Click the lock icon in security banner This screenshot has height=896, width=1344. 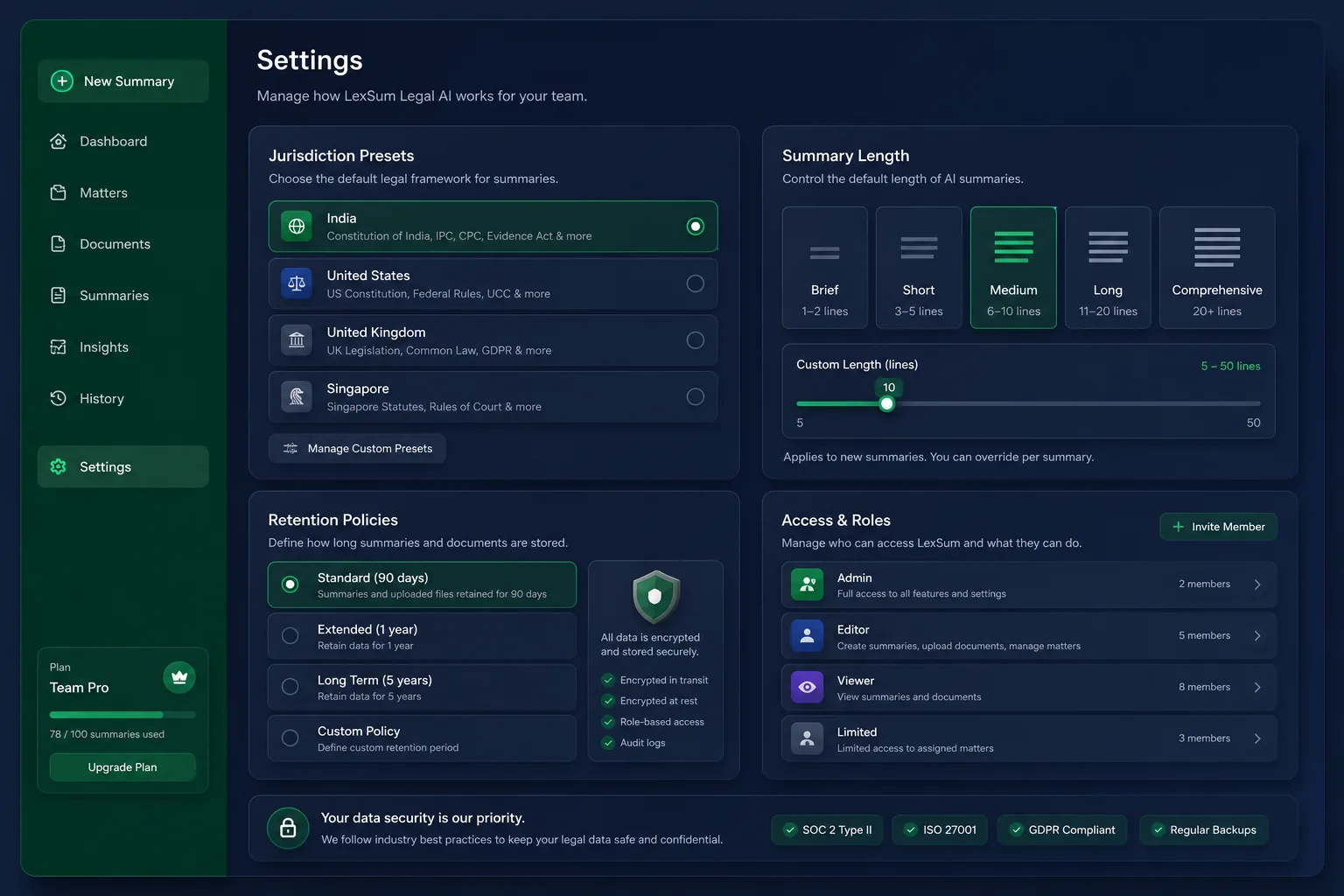point(288,828)
